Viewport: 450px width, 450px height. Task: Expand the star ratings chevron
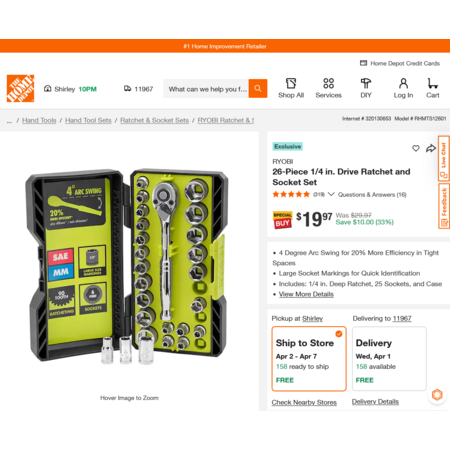coord(331,194)
